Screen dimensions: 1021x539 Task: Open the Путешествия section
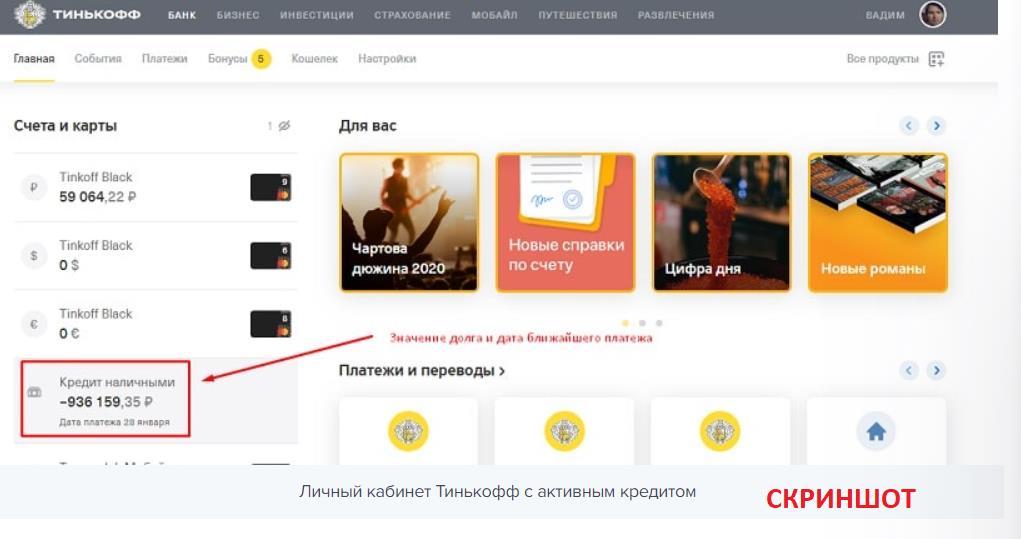[x=578, y=15]
